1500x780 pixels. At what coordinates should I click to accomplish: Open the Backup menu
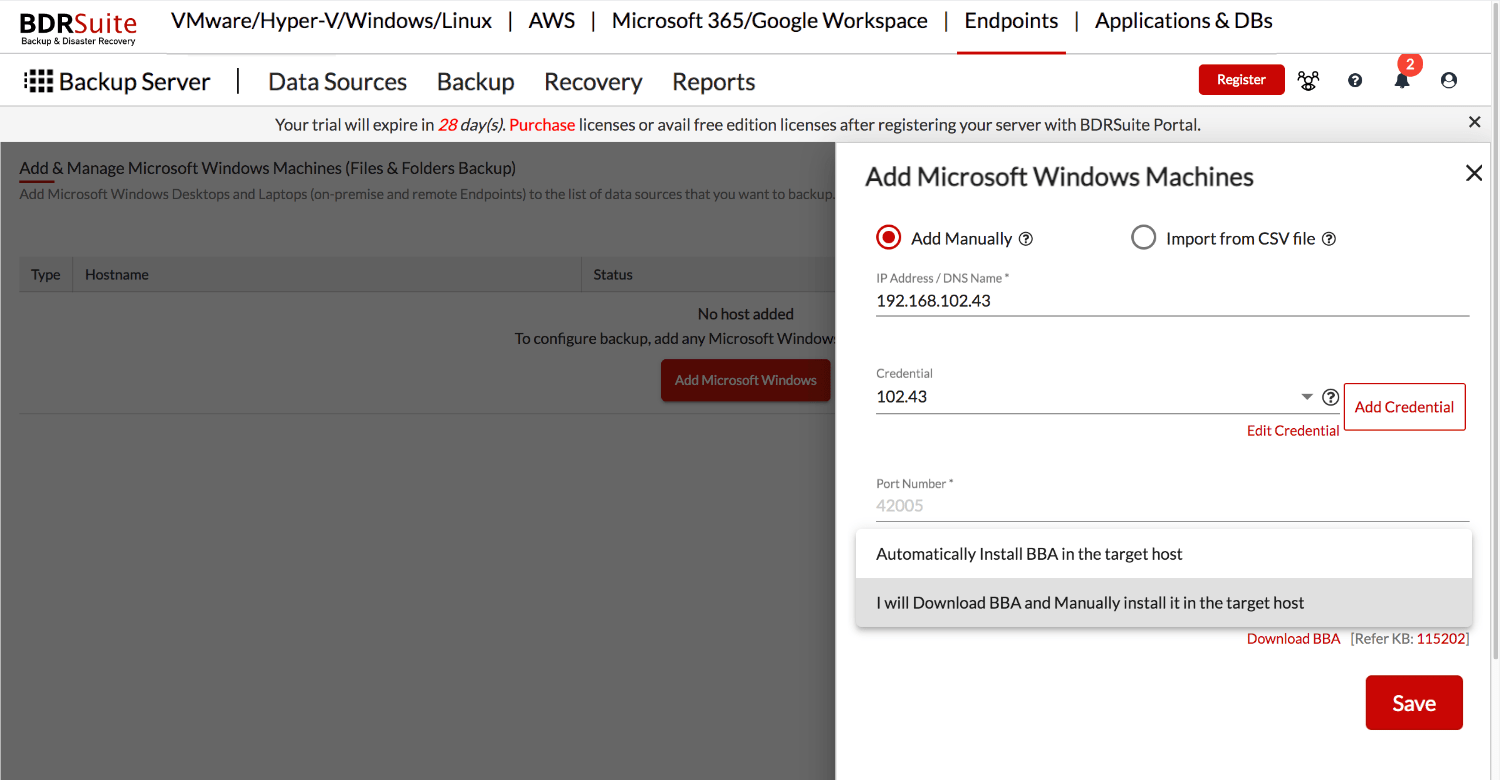pos(476,82)
